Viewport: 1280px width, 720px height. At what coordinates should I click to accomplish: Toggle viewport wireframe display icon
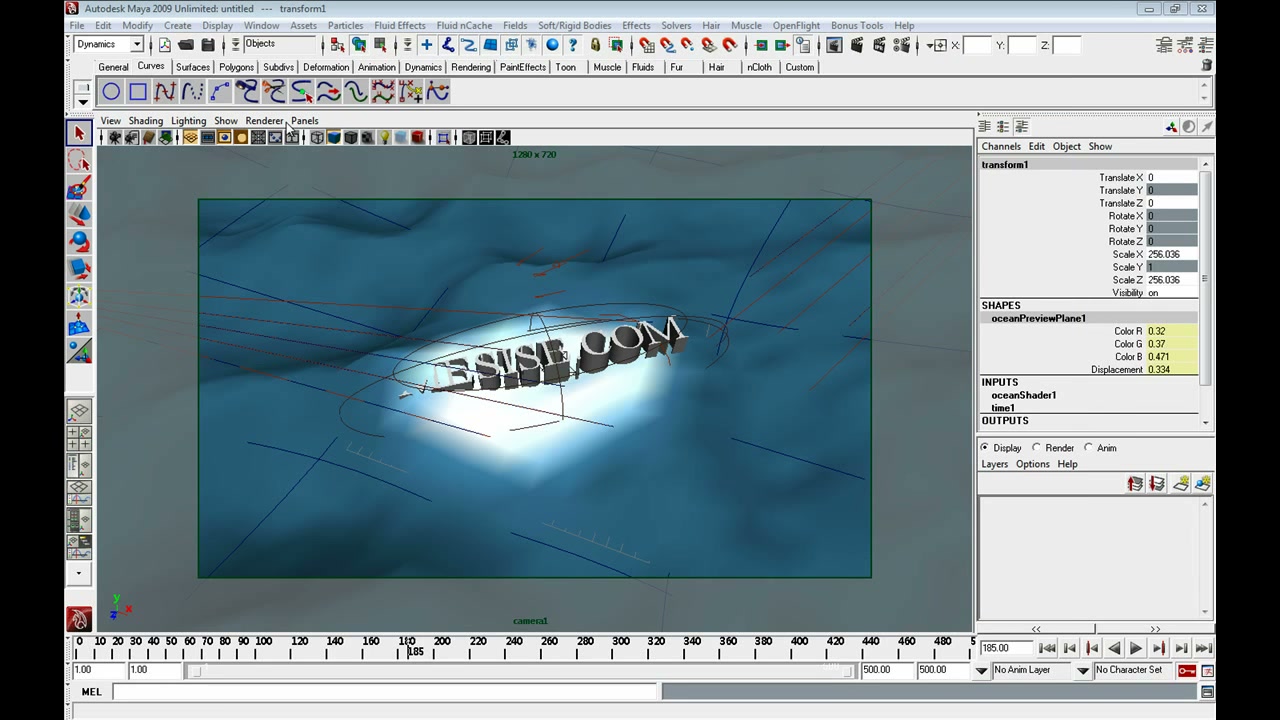(x=317, y=138)
